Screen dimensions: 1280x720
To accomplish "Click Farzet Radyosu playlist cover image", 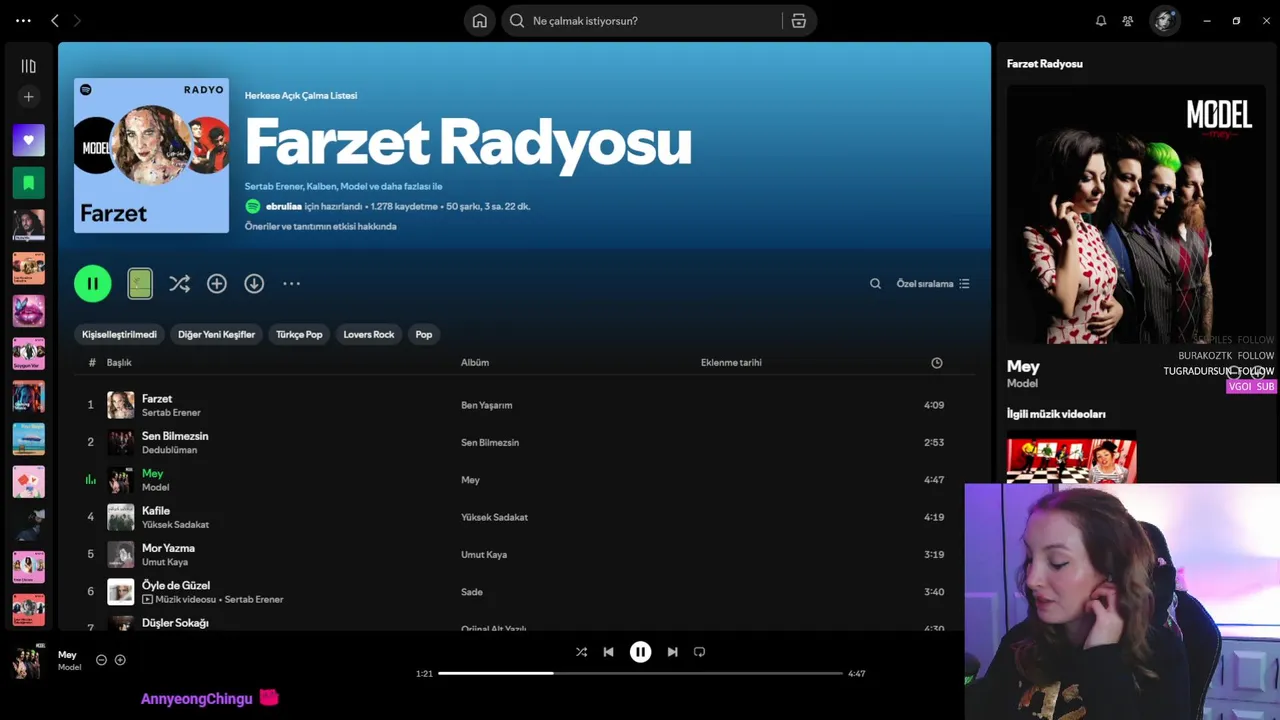I will [x=151, y=155].
